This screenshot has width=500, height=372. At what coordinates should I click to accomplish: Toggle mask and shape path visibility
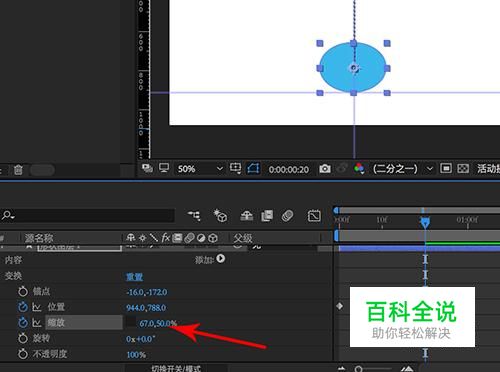coord(253,168)
